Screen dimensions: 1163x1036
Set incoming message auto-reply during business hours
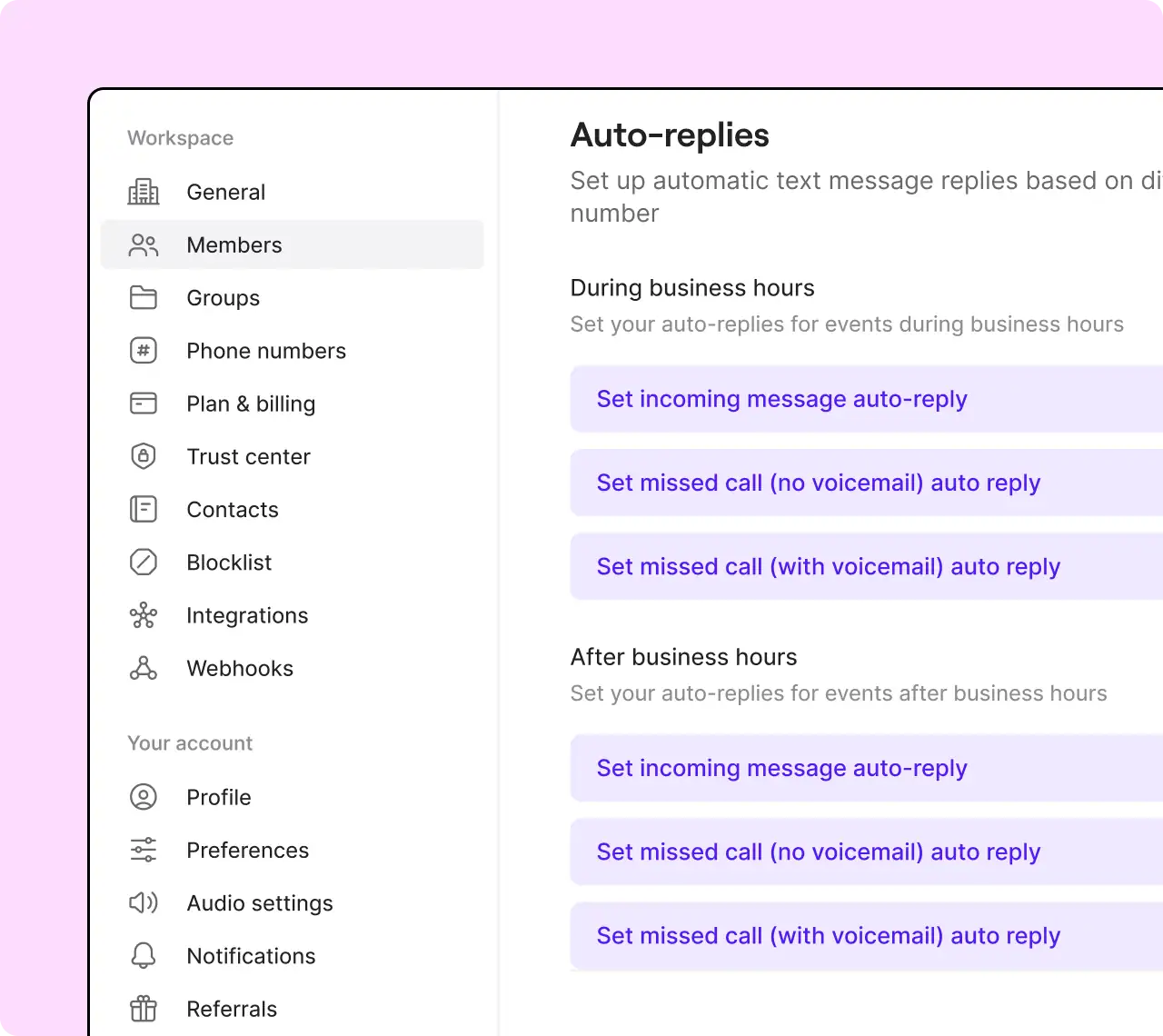coord(867,399)
